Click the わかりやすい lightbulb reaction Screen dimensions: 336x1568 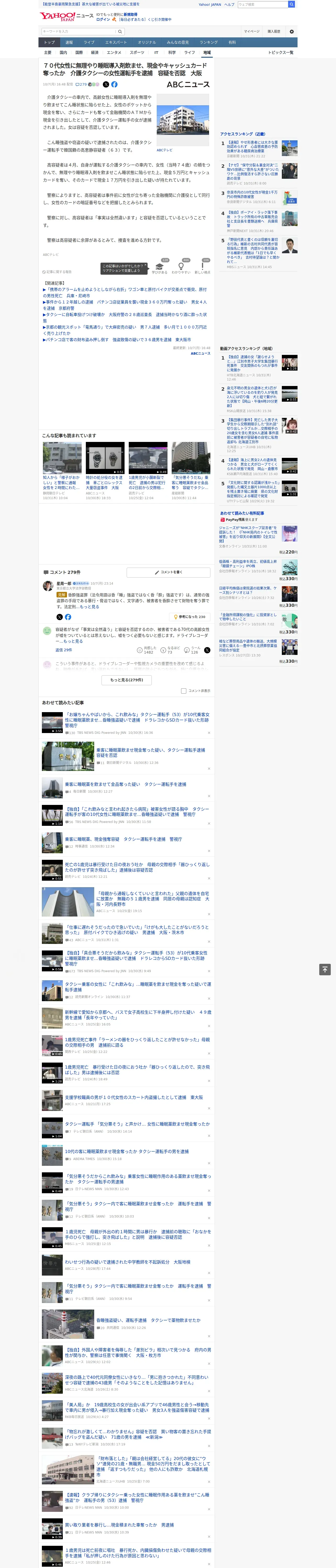181,267
